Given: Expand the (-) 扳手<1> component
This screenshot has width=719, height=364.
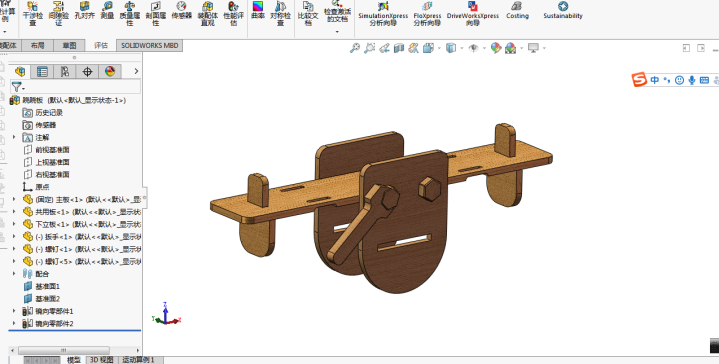Looking at the screenshot, I should 14,236.
